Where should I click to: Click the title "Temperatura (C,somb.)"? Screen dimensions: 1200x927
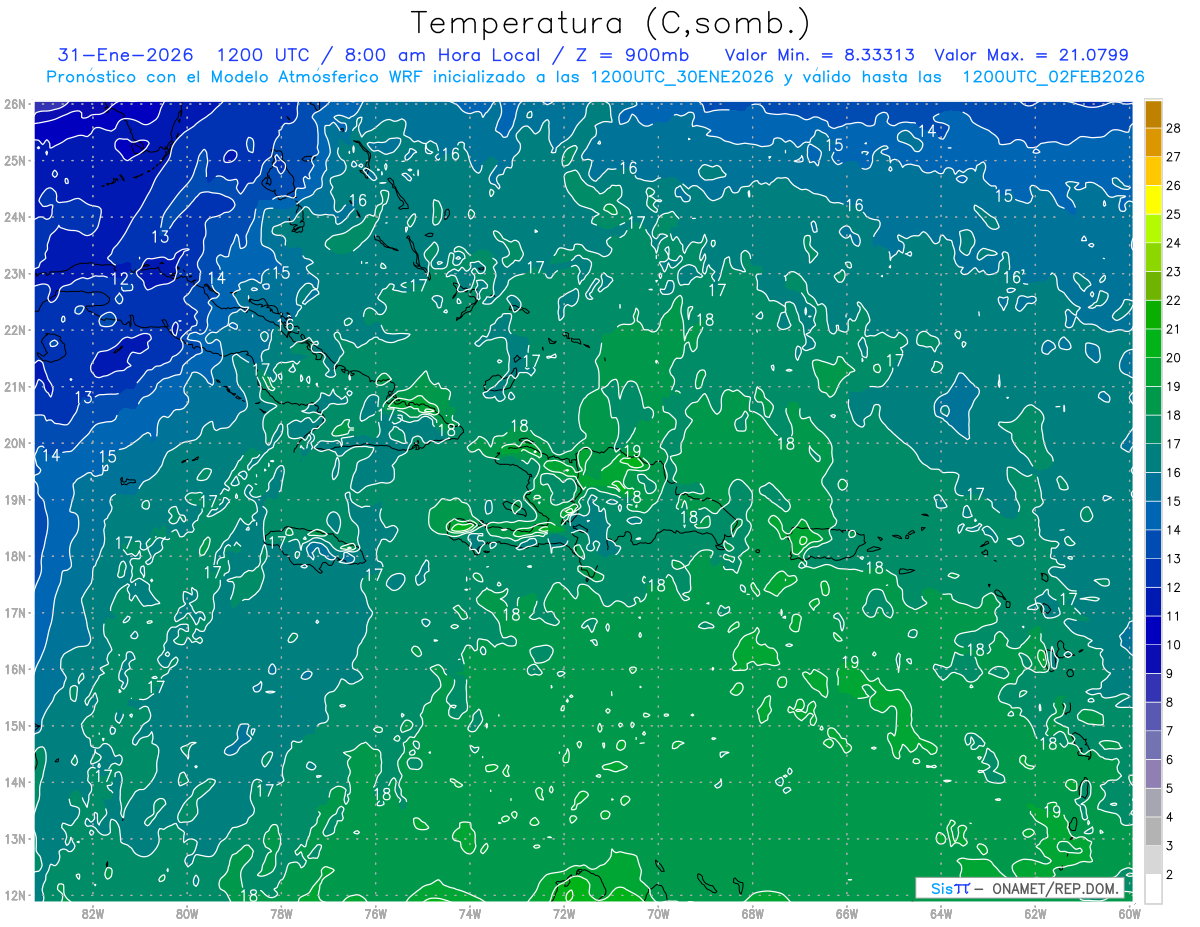(610, 23)
